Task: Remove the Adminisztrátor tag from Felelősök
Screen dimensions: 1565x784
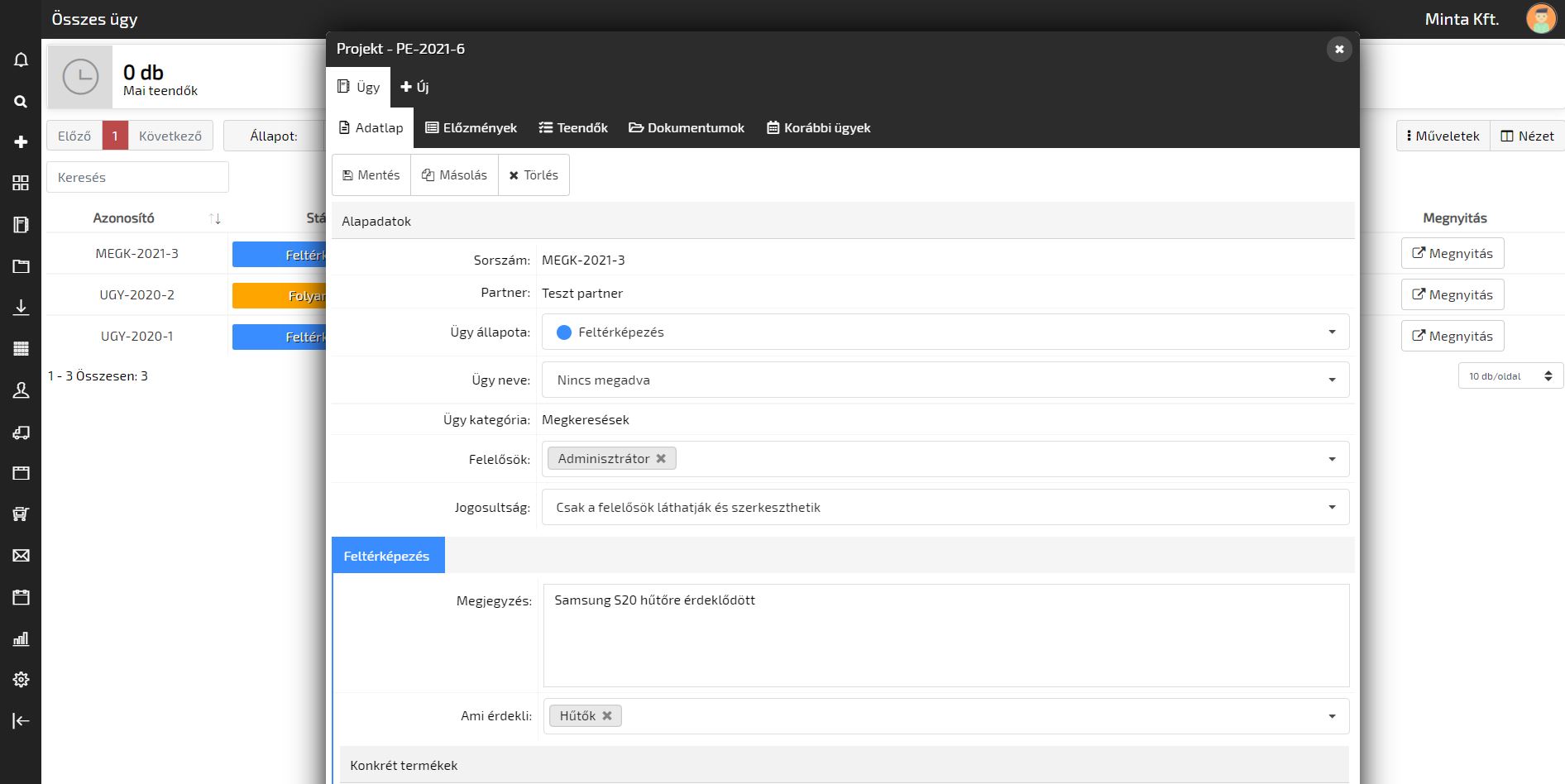Action: 661,458
